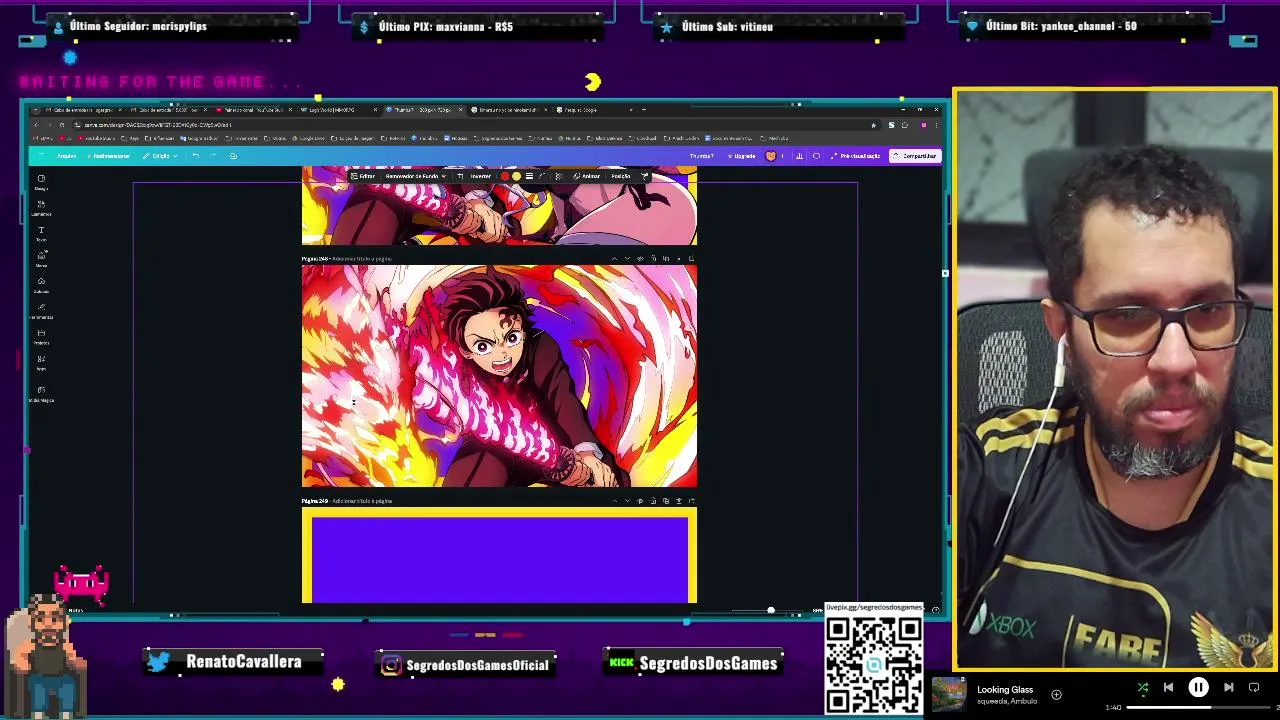
Task: Open the Apps panel in sidebar
Action: 41,362
